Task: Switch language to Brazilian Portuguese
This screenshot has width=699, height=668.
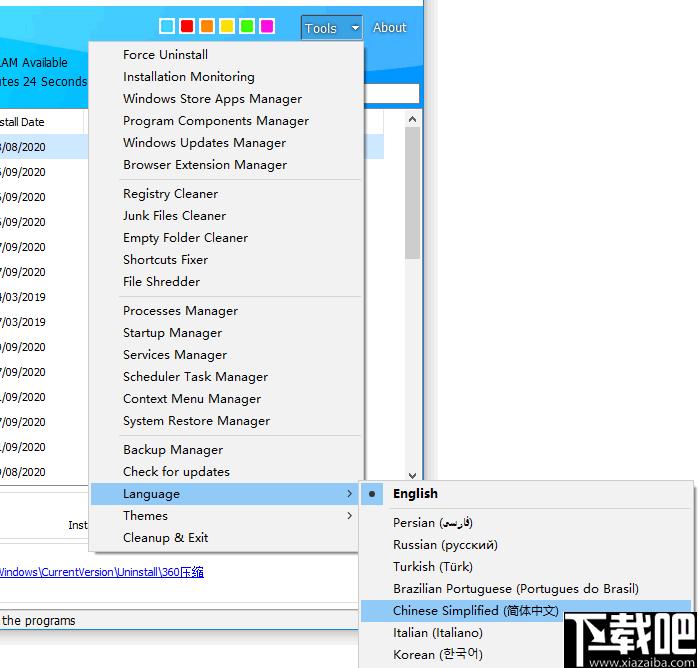Action: tap(526, 589)
